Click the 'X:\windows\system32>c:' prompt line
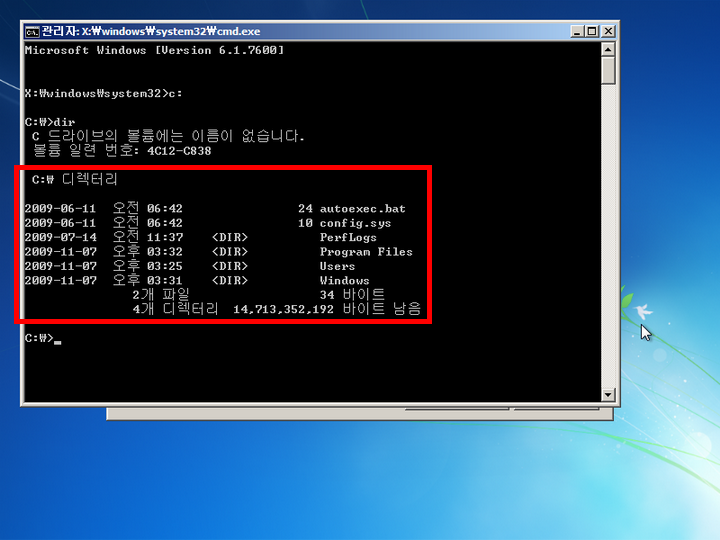This screenshot has width=720, height=540. (x=103, y=93)
